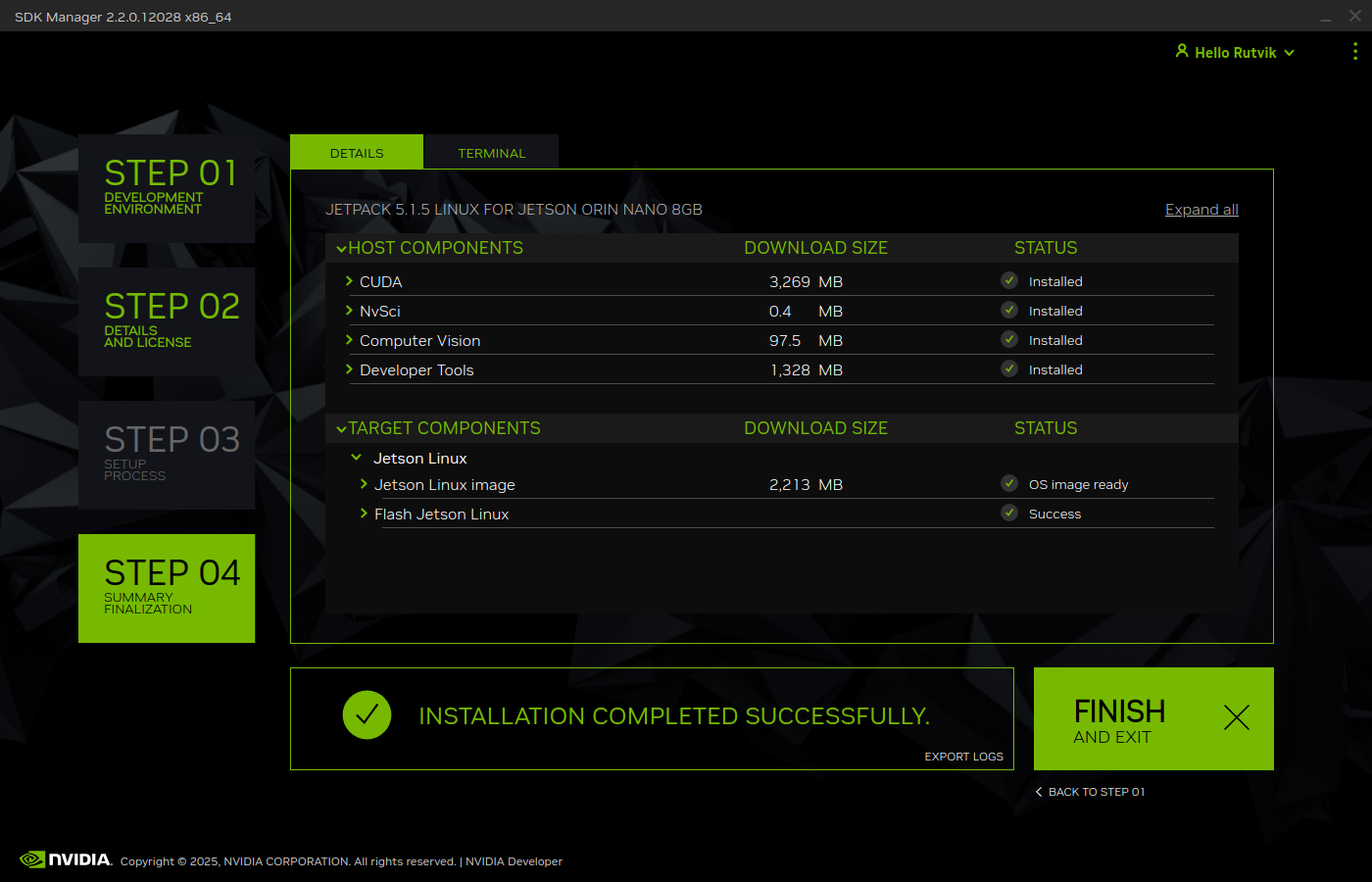Click the Expand all link

click(x=1201, y=210)
